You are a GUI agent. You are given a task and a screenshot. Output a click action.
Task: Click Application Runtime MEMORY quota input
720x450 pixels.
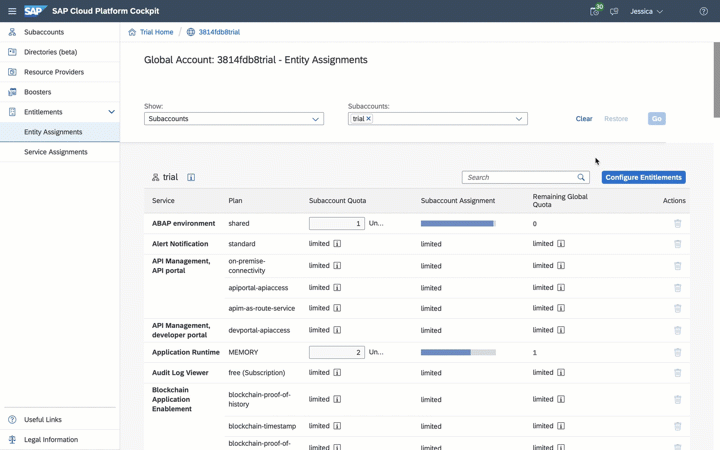tap(337, 352)
